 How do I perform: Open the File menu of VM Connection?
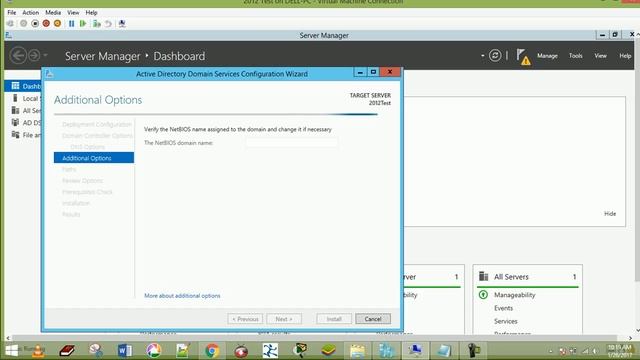coord(11,13)
